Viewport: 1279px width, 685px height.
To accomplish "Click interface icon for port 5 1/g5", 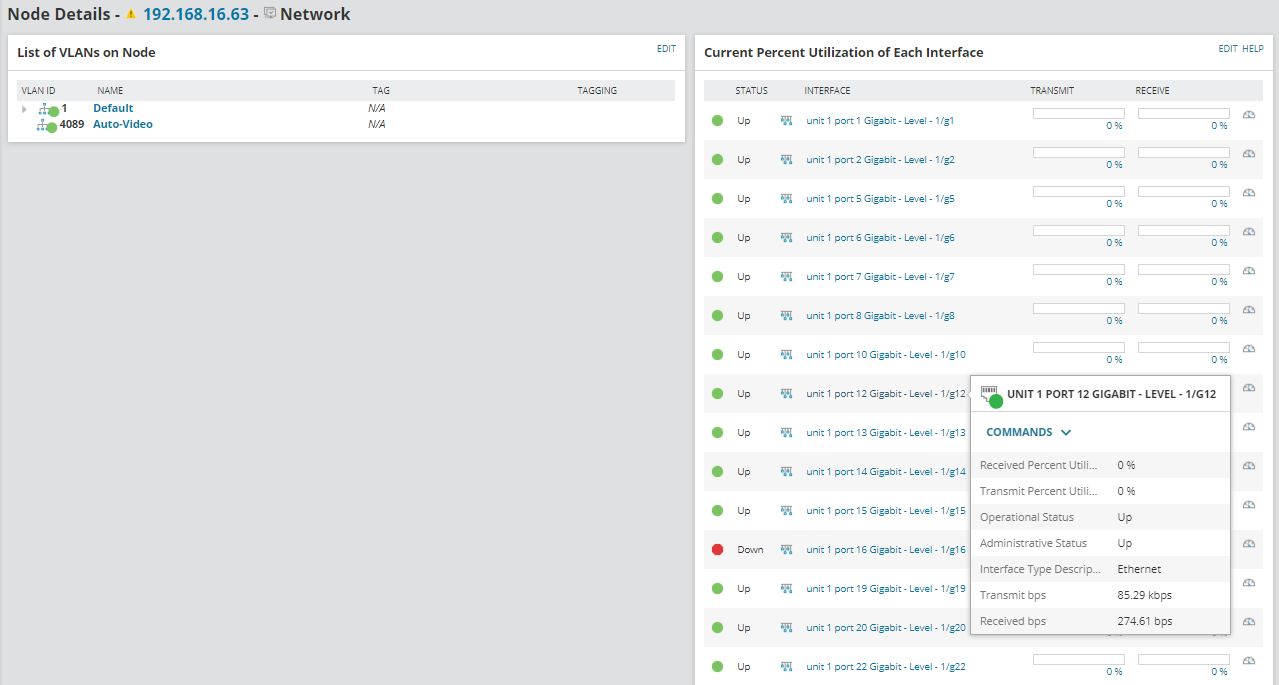I will 786,199.
